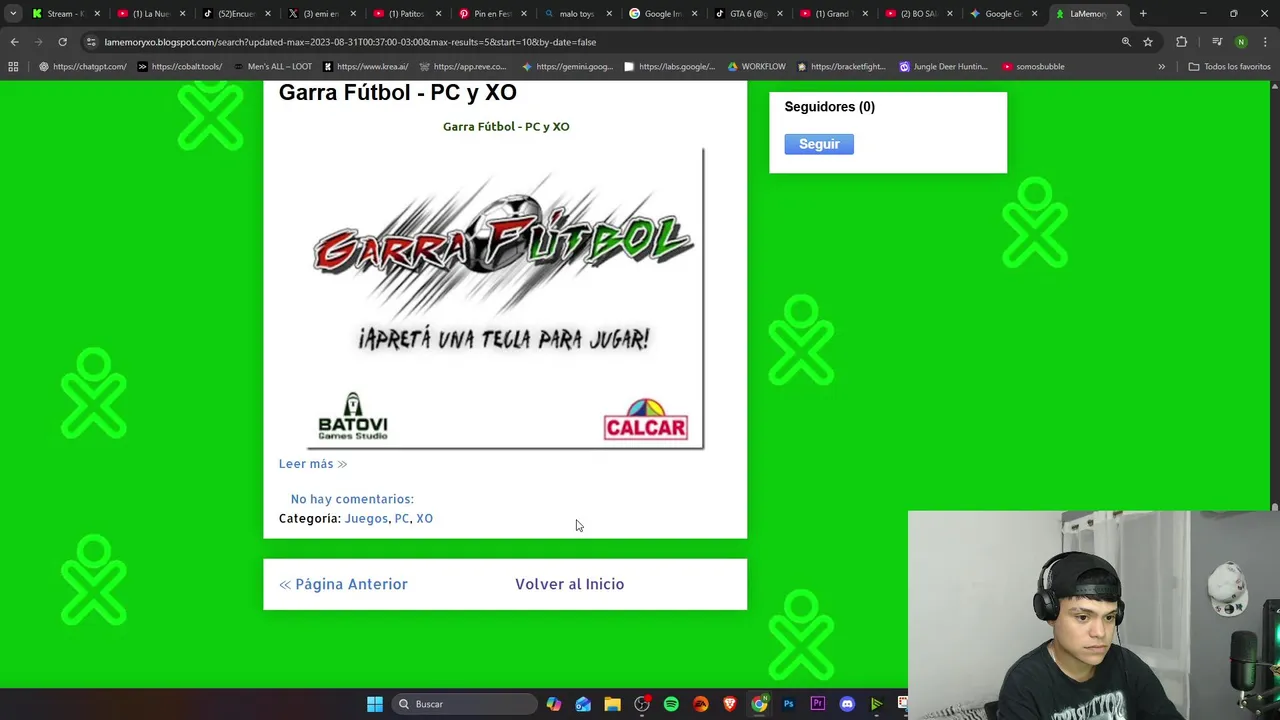Open the Chrome profile avatar

coord(1241,42)
